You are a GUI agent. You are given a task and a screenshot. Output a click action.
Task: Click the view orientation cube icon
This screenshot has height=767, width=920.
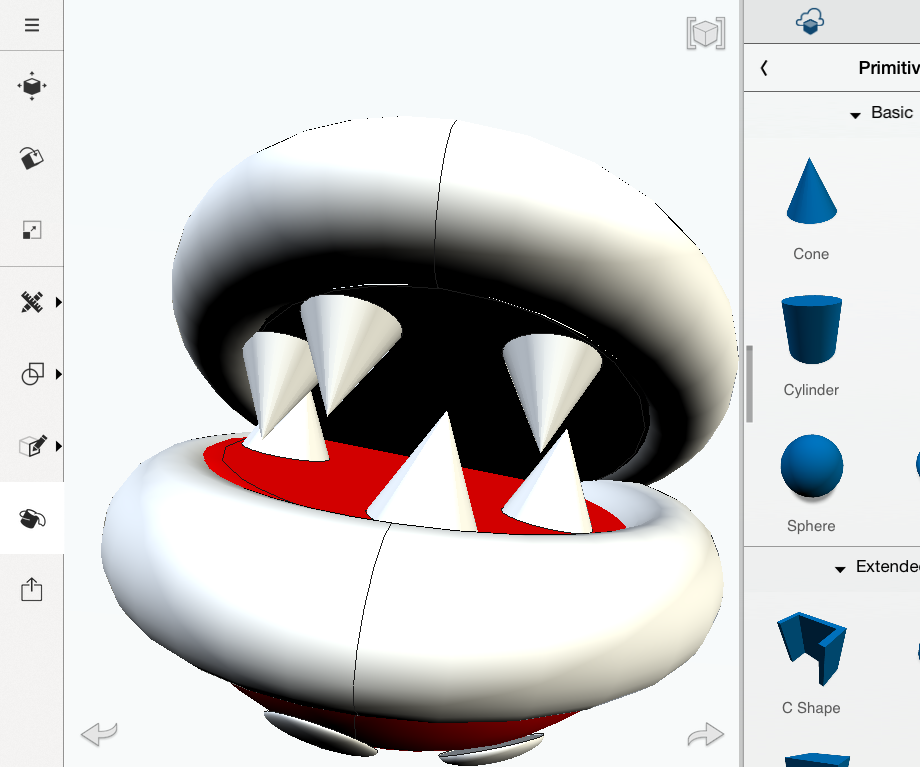click(705, 33)
